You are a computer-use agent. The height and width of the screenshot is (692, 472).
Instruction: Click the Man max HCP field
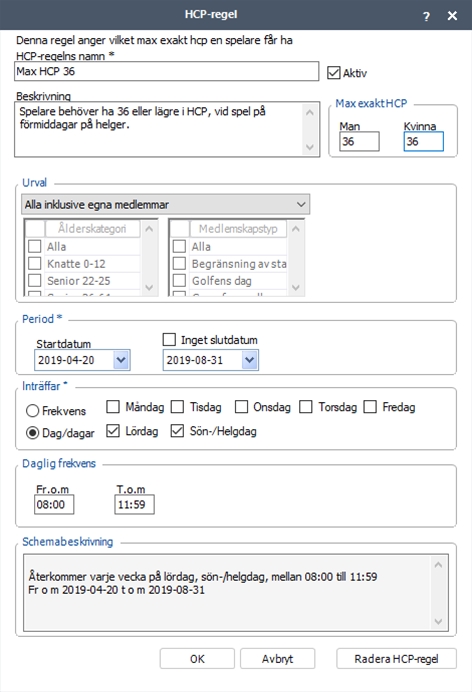[359, 142]
